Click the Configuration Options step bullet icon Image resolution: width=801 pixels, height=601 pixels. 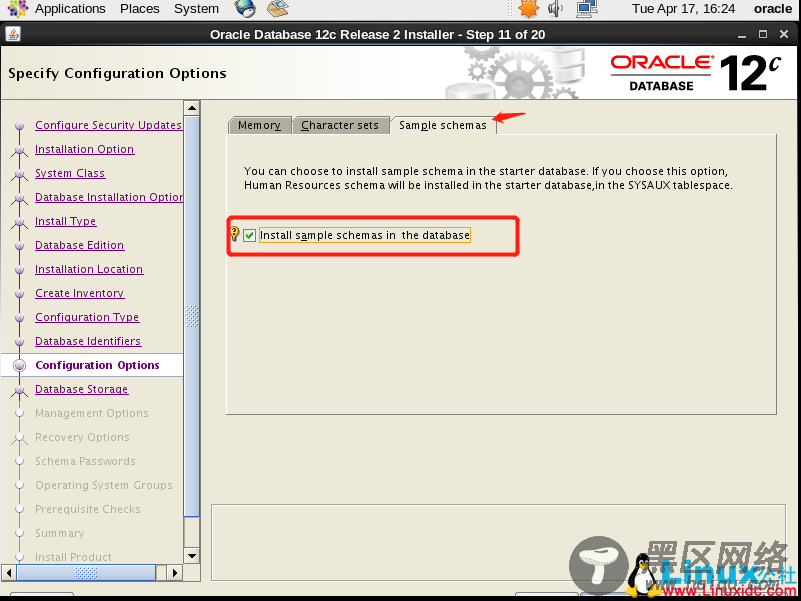coord(19,365)
